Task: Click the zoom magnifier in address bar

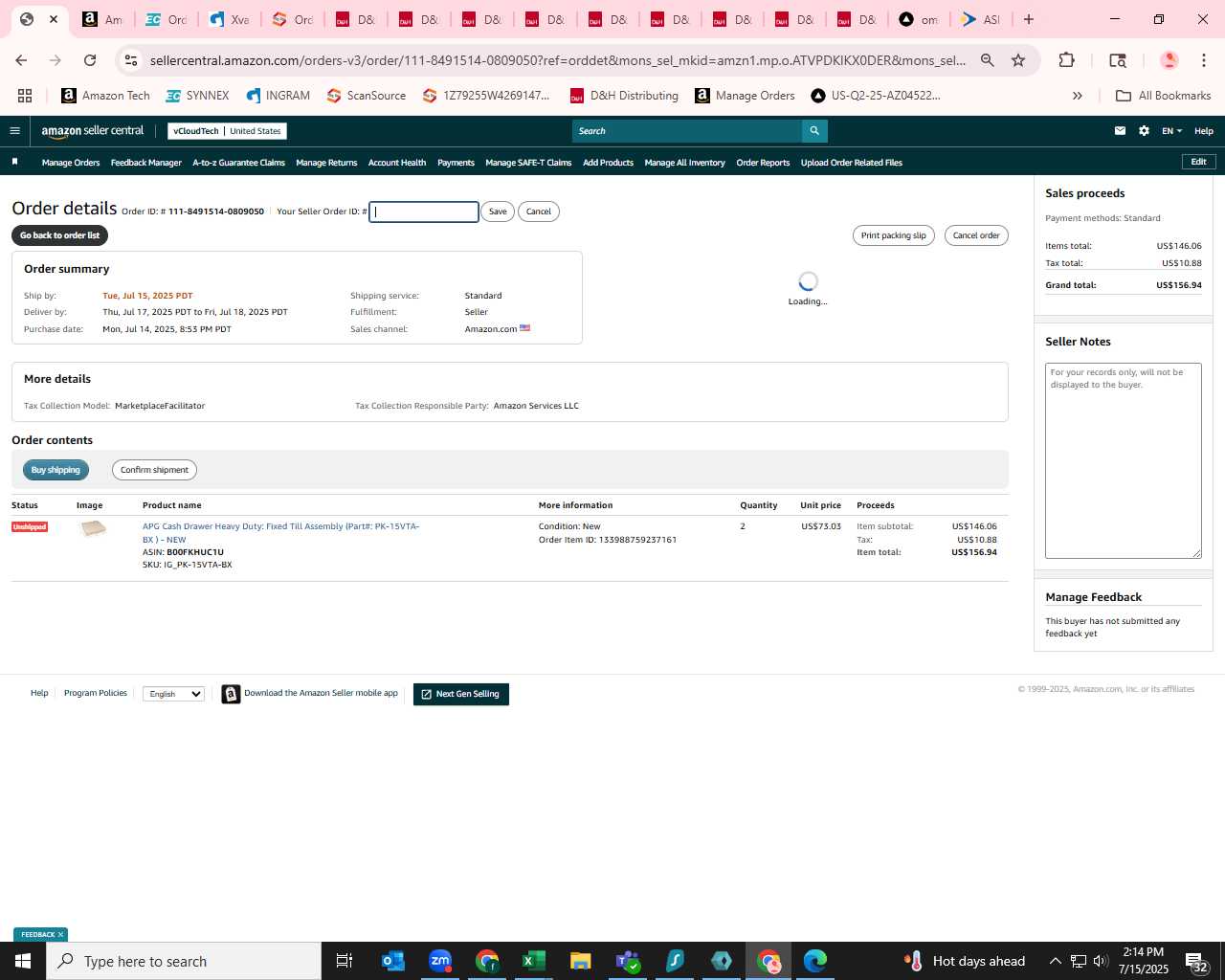Action: [987, 60]
